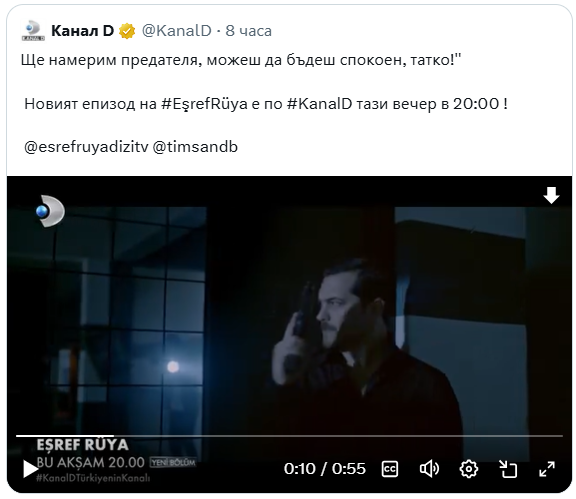Screen dimensions: 576x499
Task: Open picture-in-picture mini player icon
Action: 508,469
